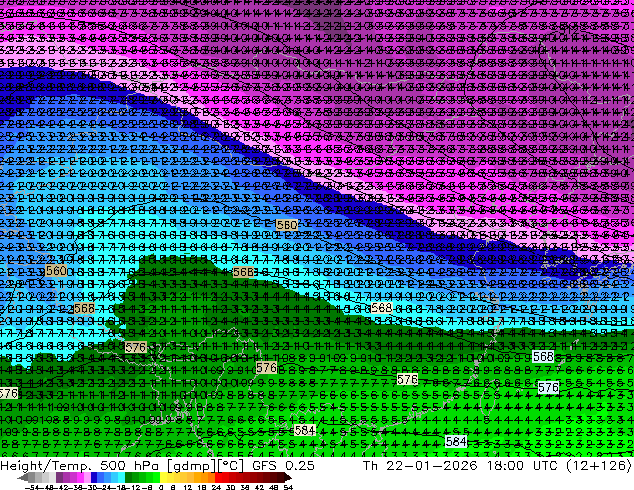Viewport: 634px width, 490px height.
Task: Click the '(12+126)' forecast hour text
Action: click(x=599, y=466)
